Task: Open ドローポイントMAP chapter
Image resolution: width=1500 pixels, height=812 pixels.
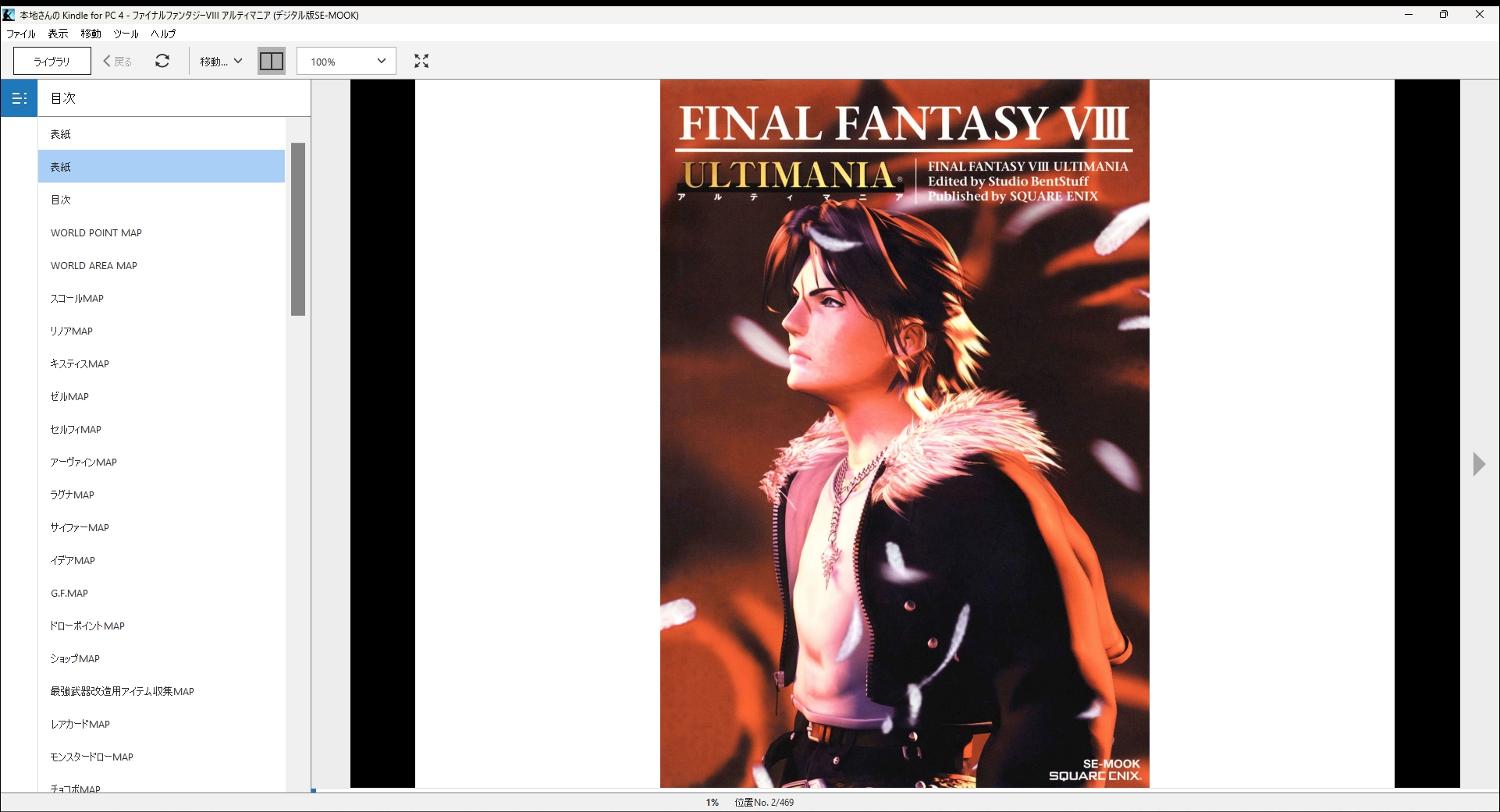Action: tap(162, 626)
